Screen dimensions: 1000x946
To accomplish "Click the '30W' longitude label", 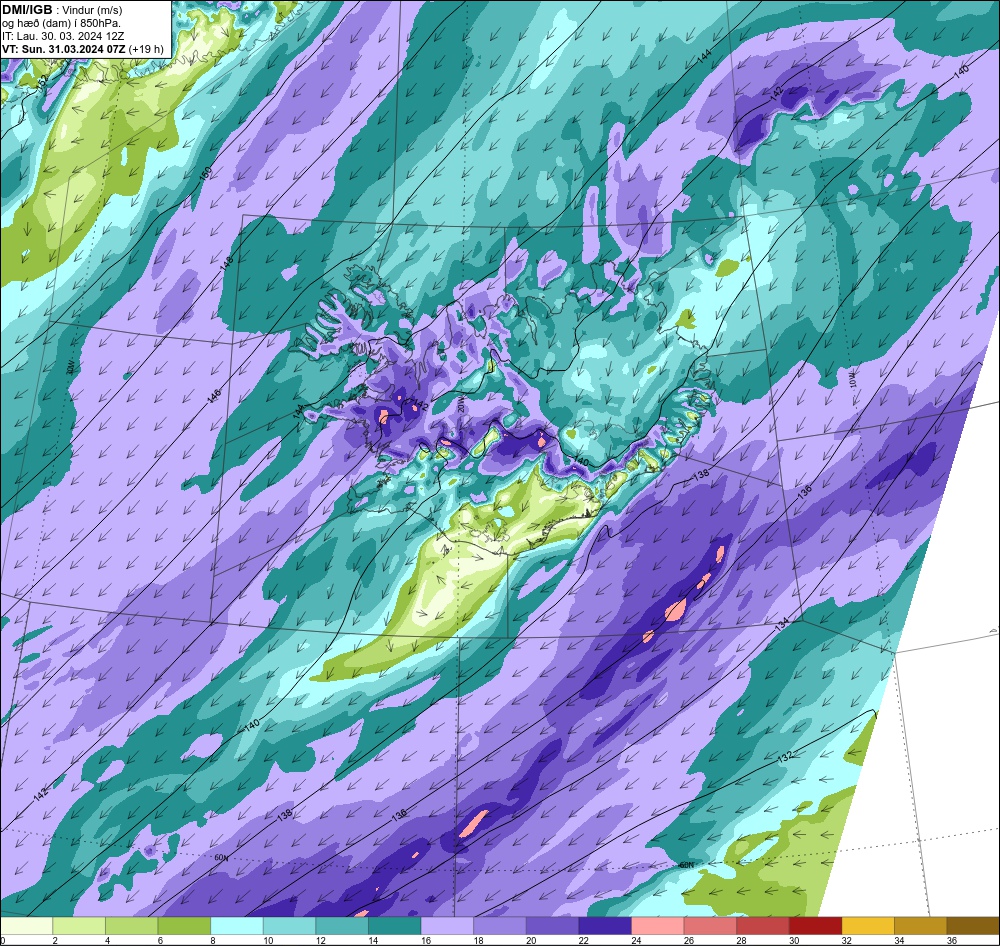I will click(70, 367).
